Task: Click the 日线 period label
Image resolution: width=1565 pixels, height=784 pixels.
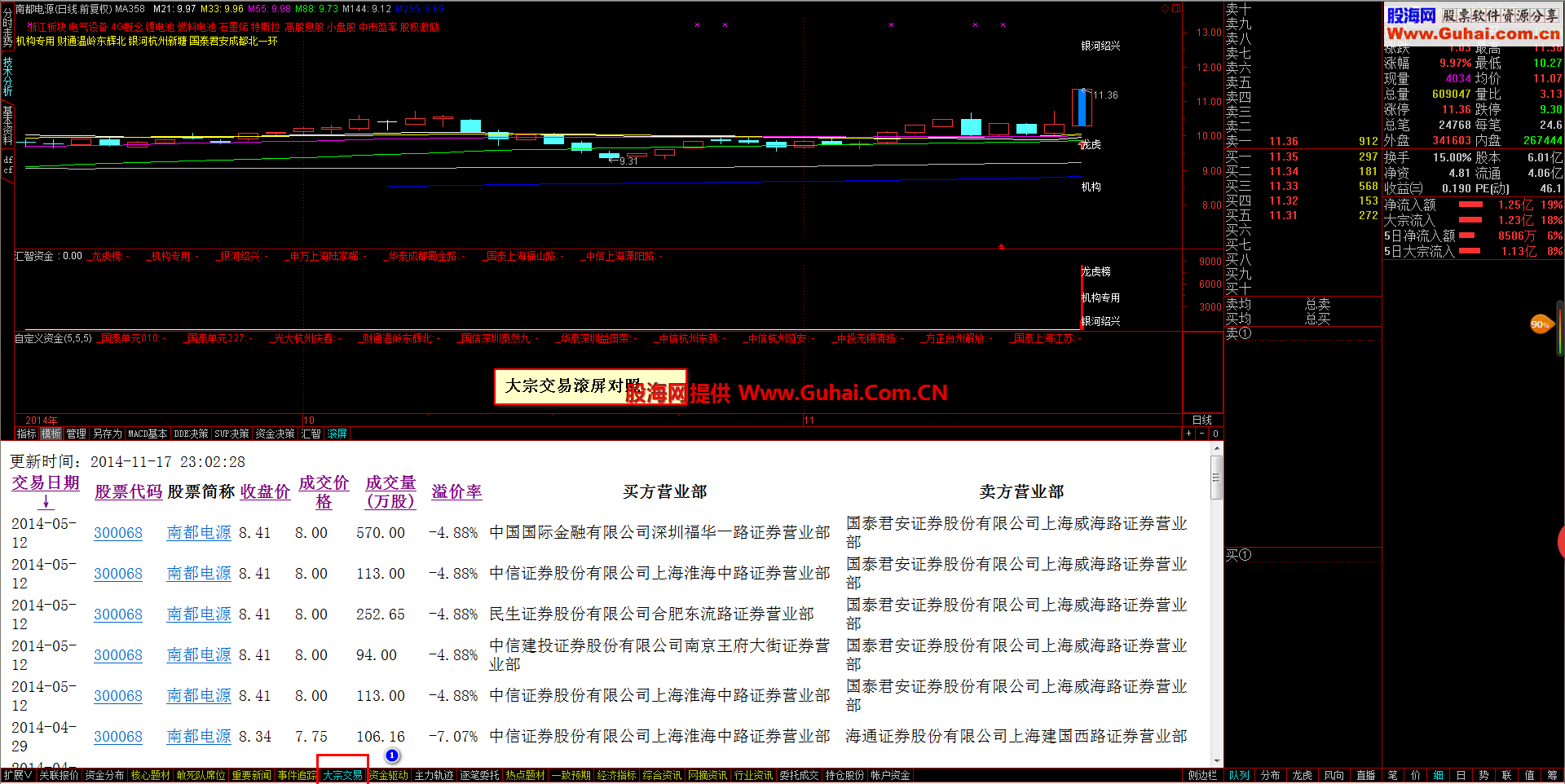Action: [1202, 420]
